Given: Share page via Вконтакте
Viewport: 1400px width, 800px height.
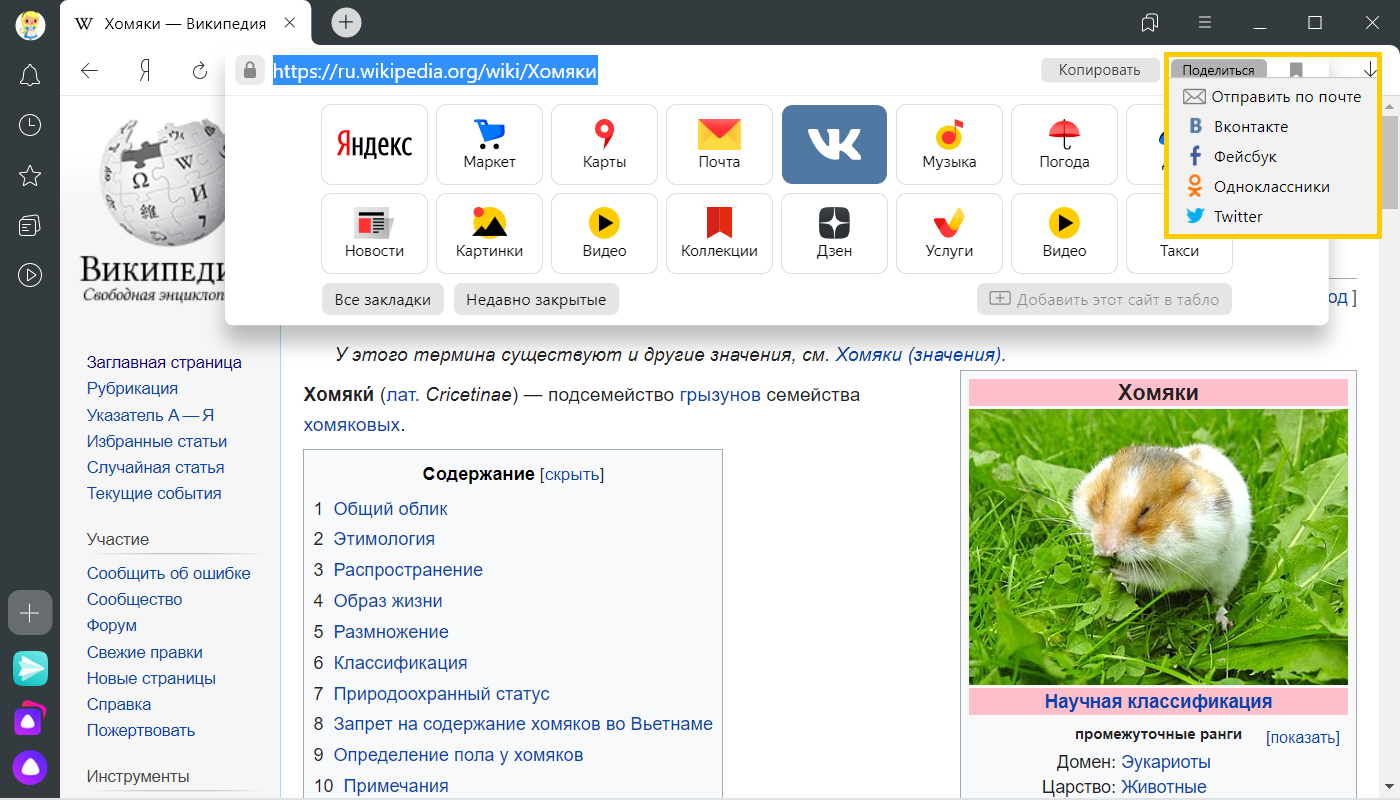Looking at the screenshot, I should pos(1237,127).
